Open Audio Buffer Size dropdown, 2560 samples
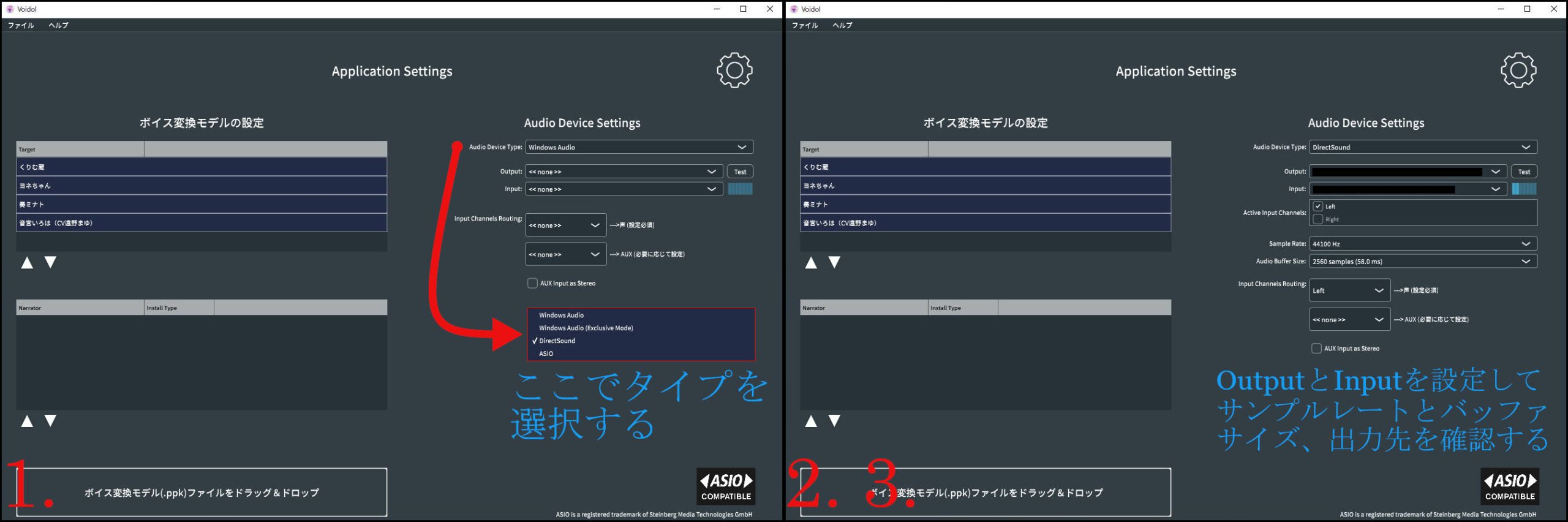Image resolution: width=1568 pixels, height=522 pixels. [1423, 262]
